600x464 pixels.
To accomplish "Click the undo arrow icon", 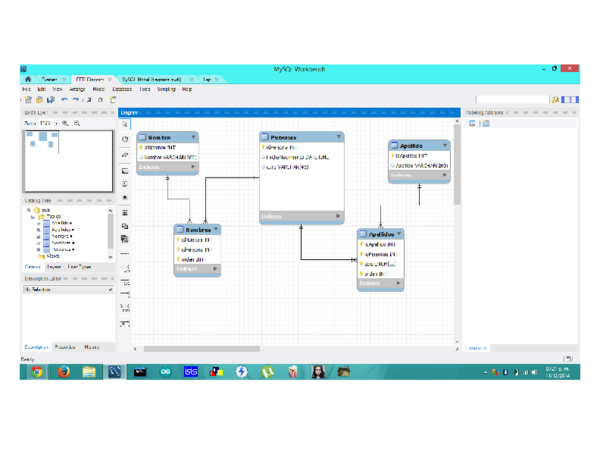I will (64, 100).
